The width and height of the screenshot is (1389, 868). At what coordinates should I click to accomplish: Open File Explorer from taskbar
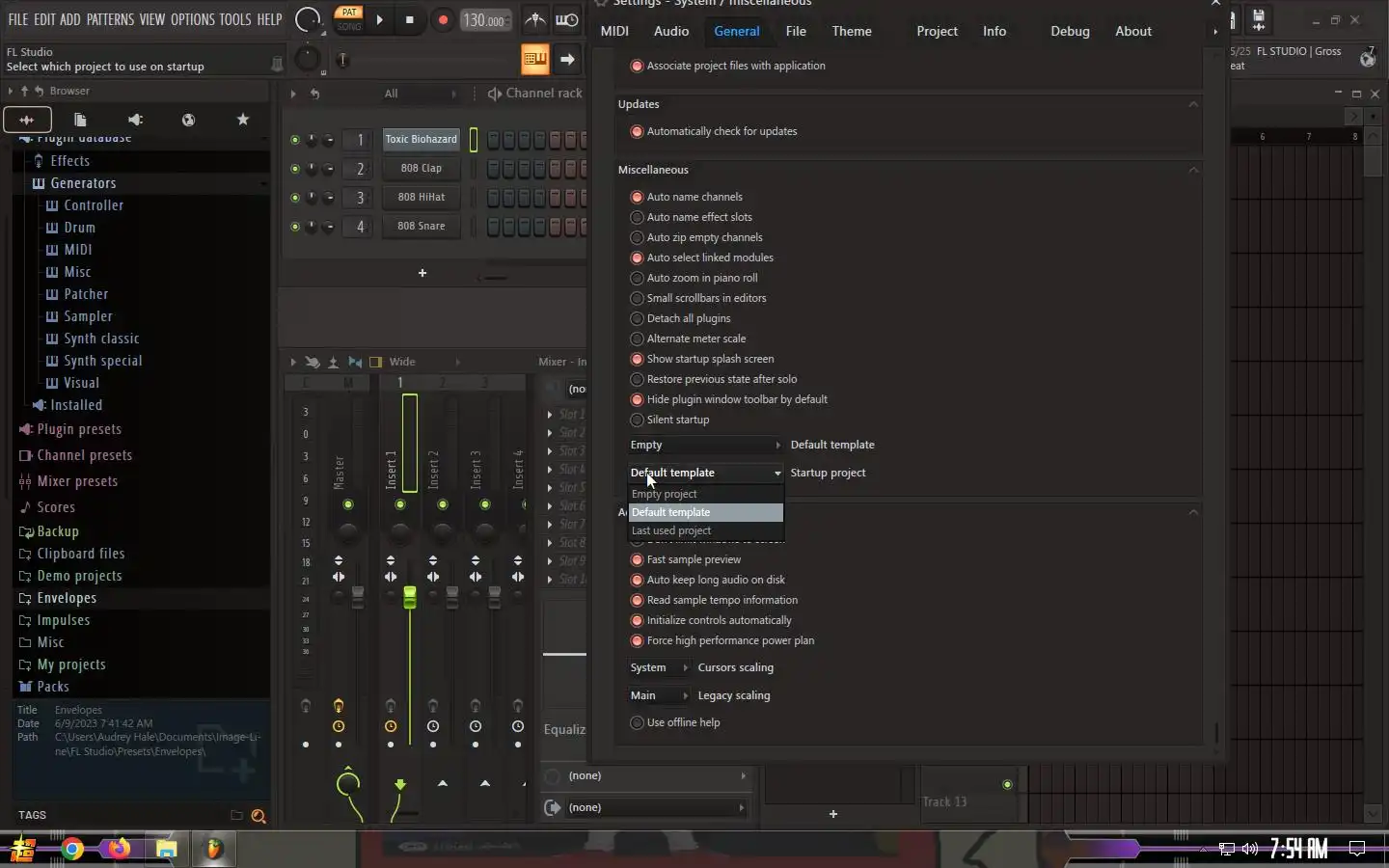coord(166,849)
